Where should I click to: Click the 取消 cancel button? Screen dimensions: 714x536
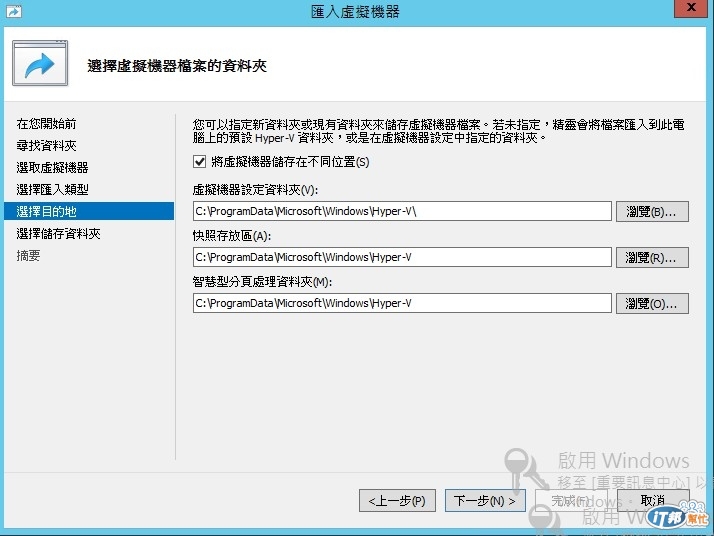653,501
